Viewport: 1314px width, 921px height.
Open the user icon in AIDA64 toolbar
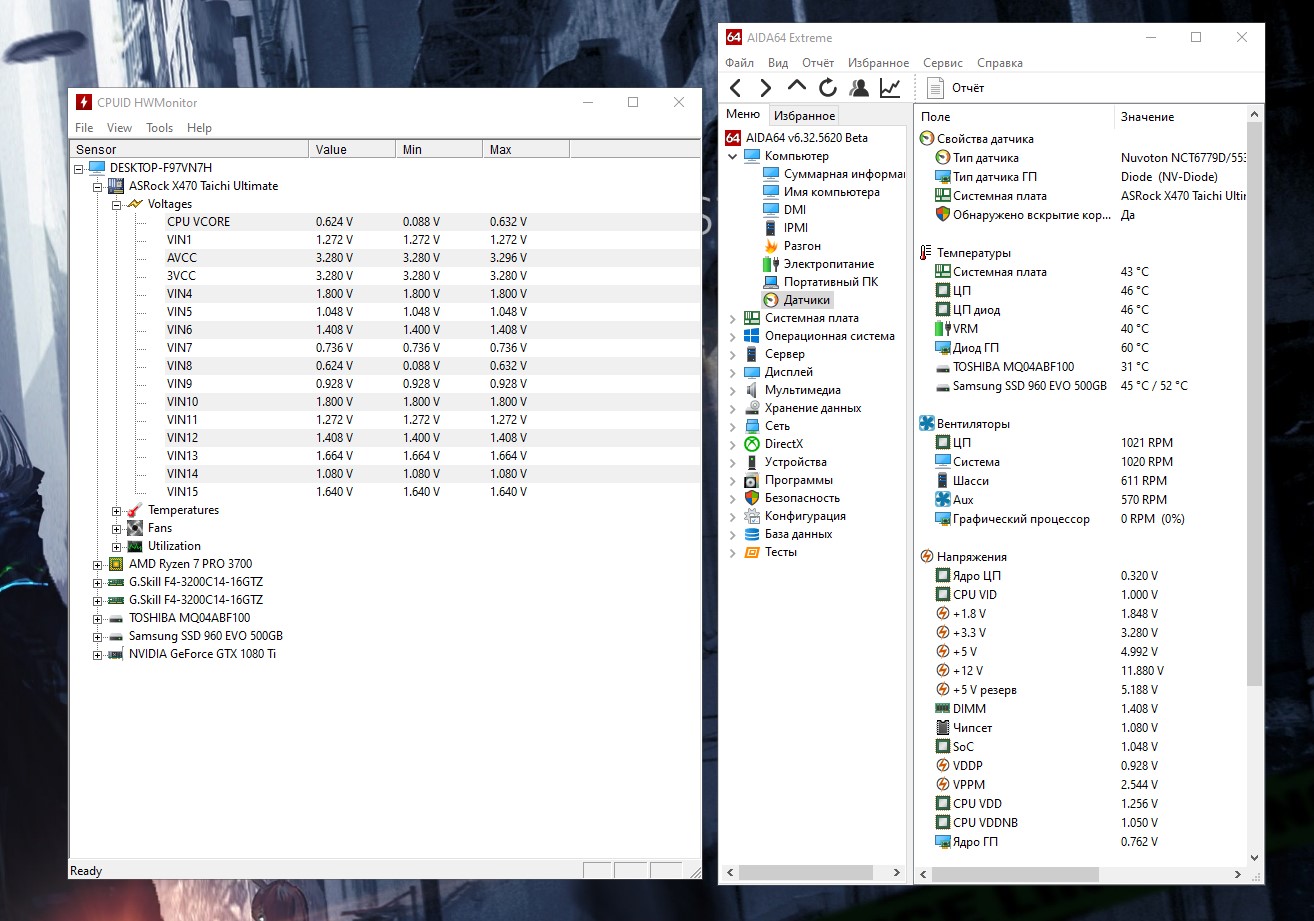(x=858, y=88)
